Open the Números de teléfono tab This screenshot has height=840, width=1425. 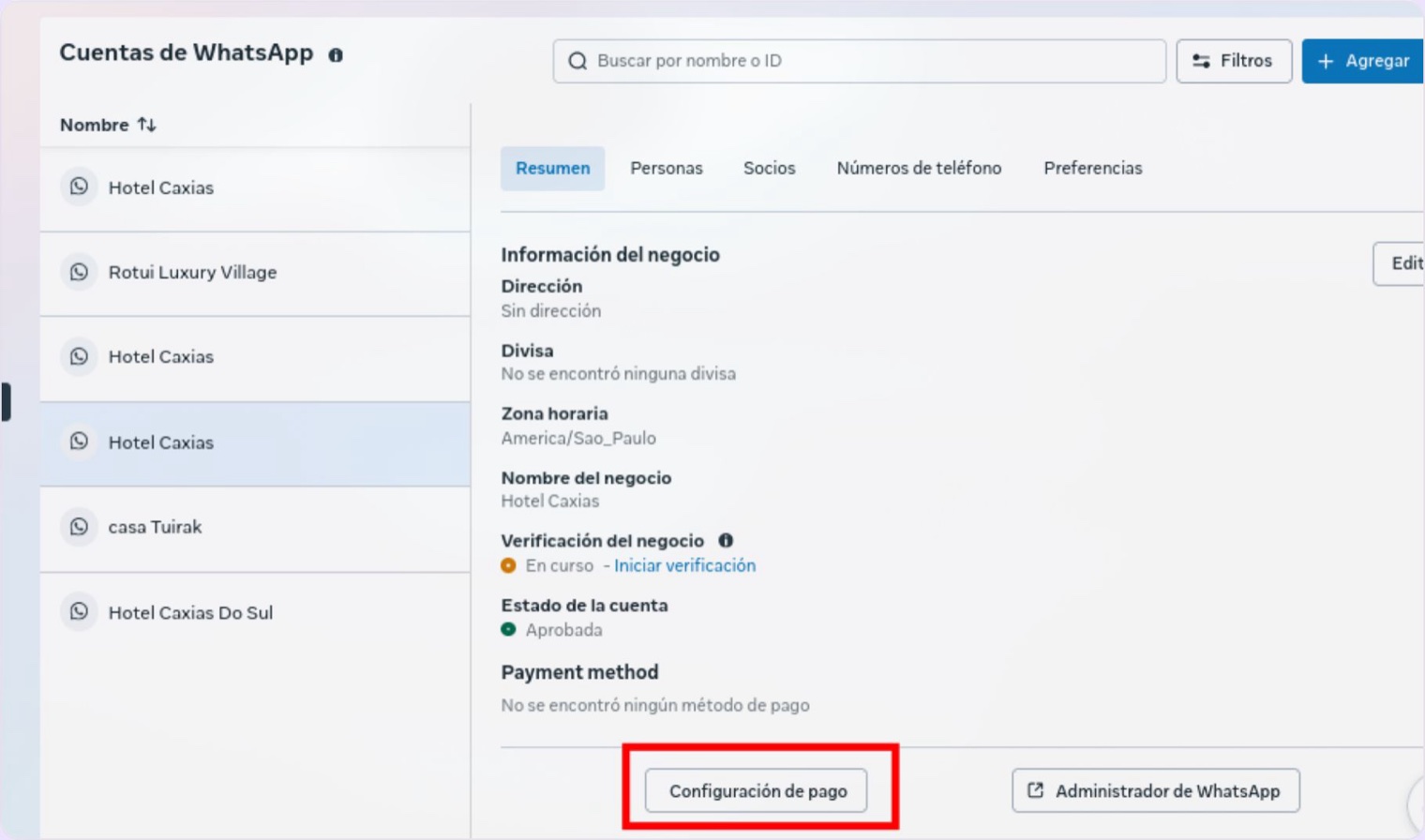(919, 169)
